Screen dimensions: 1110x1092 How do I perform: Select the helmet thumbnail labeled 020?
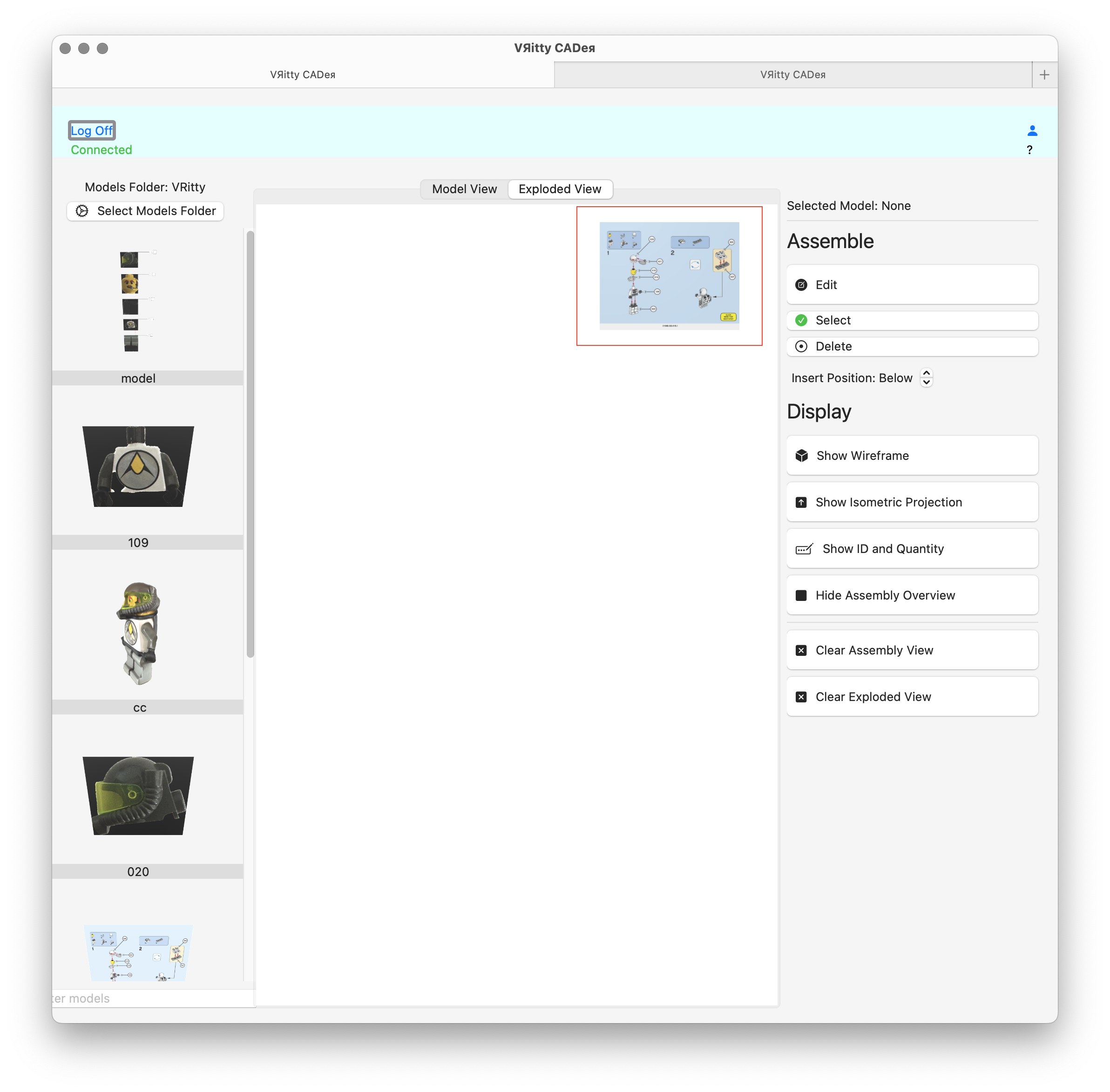point(138,796)
